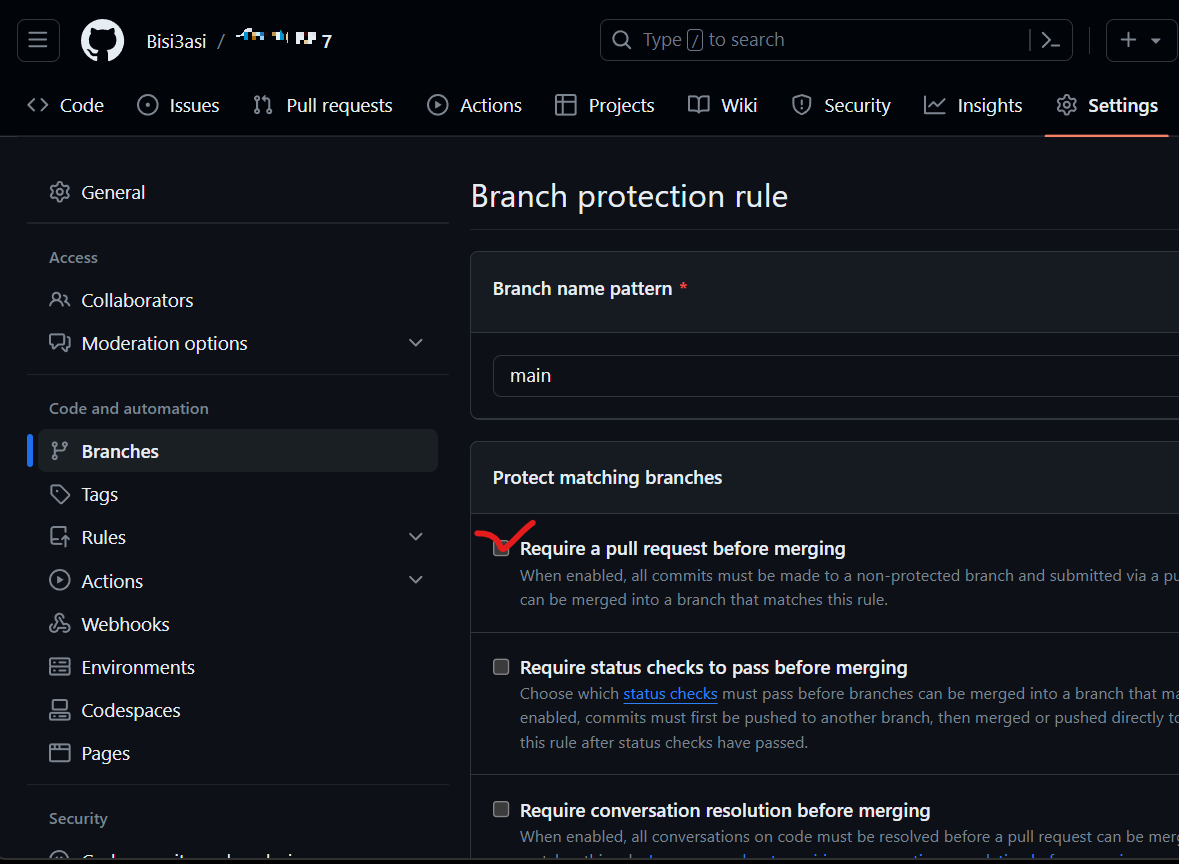Click the table icon beside Projects
This screenshot has height=864, width=1179.
(x=565, y=105)
